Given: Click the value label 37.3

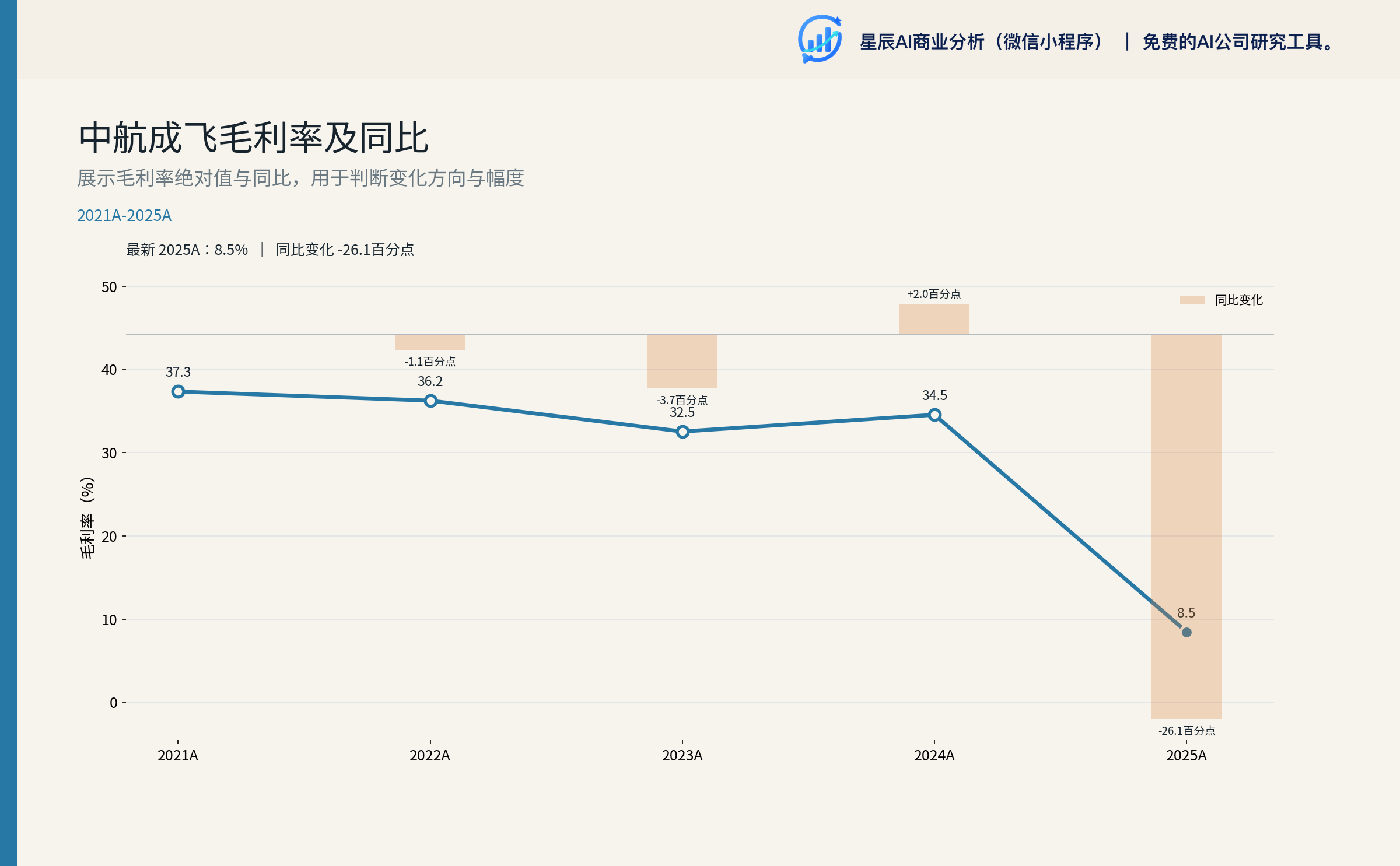Looking at the screenshot, I should [x=178, y=372].
